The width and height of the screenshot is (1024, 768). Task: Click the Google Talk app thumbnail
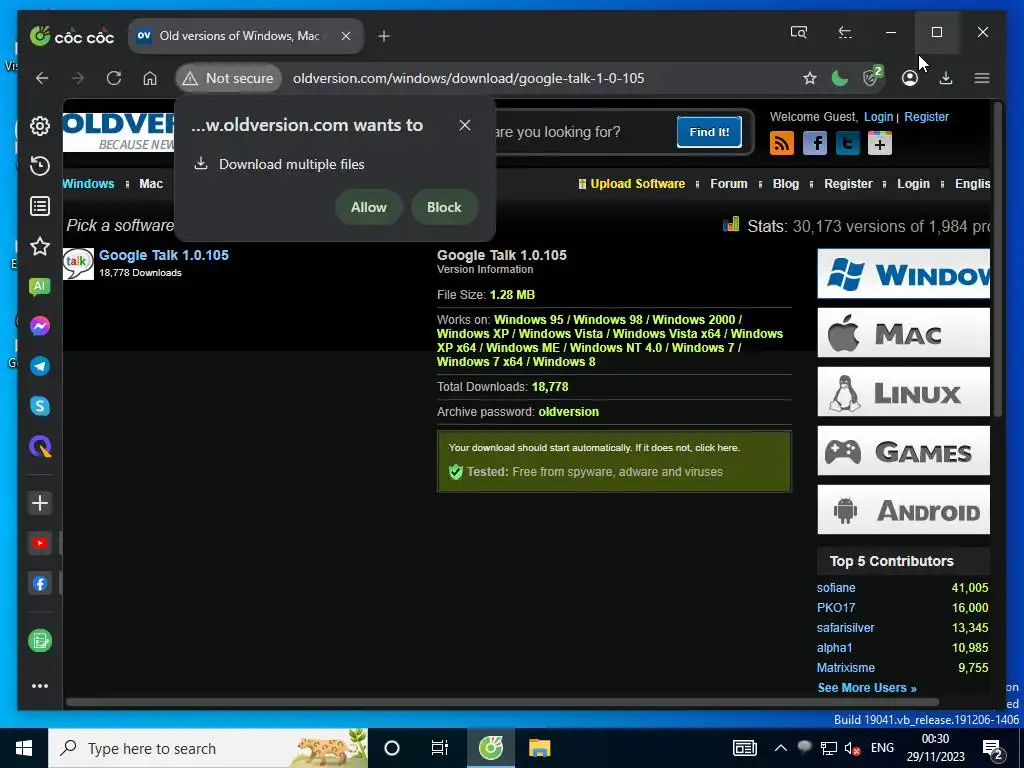tap(78, 264)
